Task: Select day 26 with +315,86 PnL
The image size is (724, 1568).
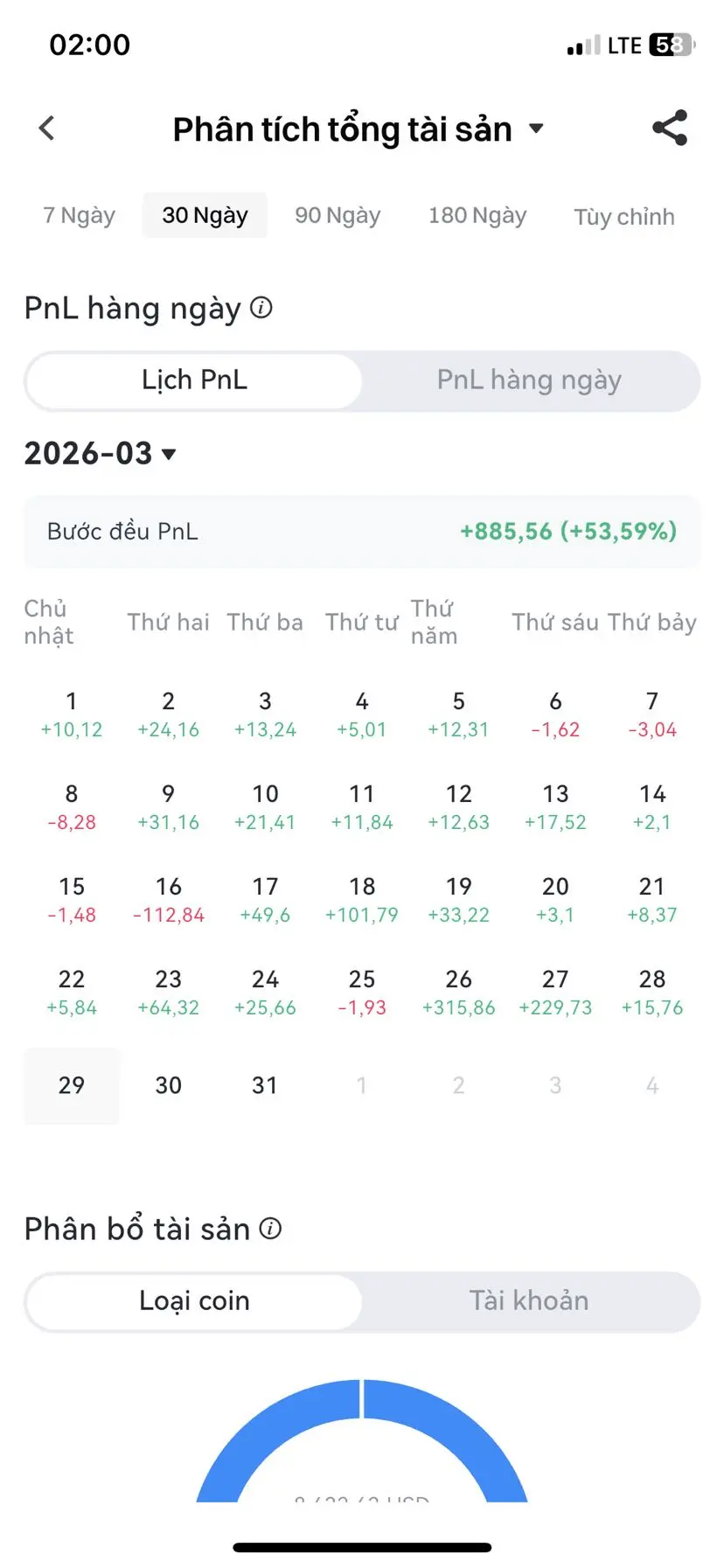Action: (x=458, y=992)
